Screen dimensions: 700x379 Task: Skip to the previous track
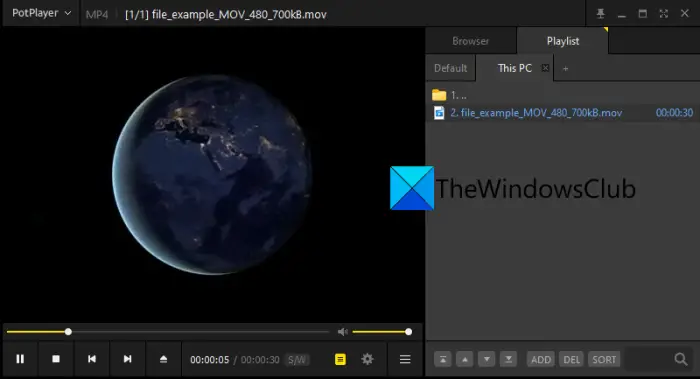[92, 359]
